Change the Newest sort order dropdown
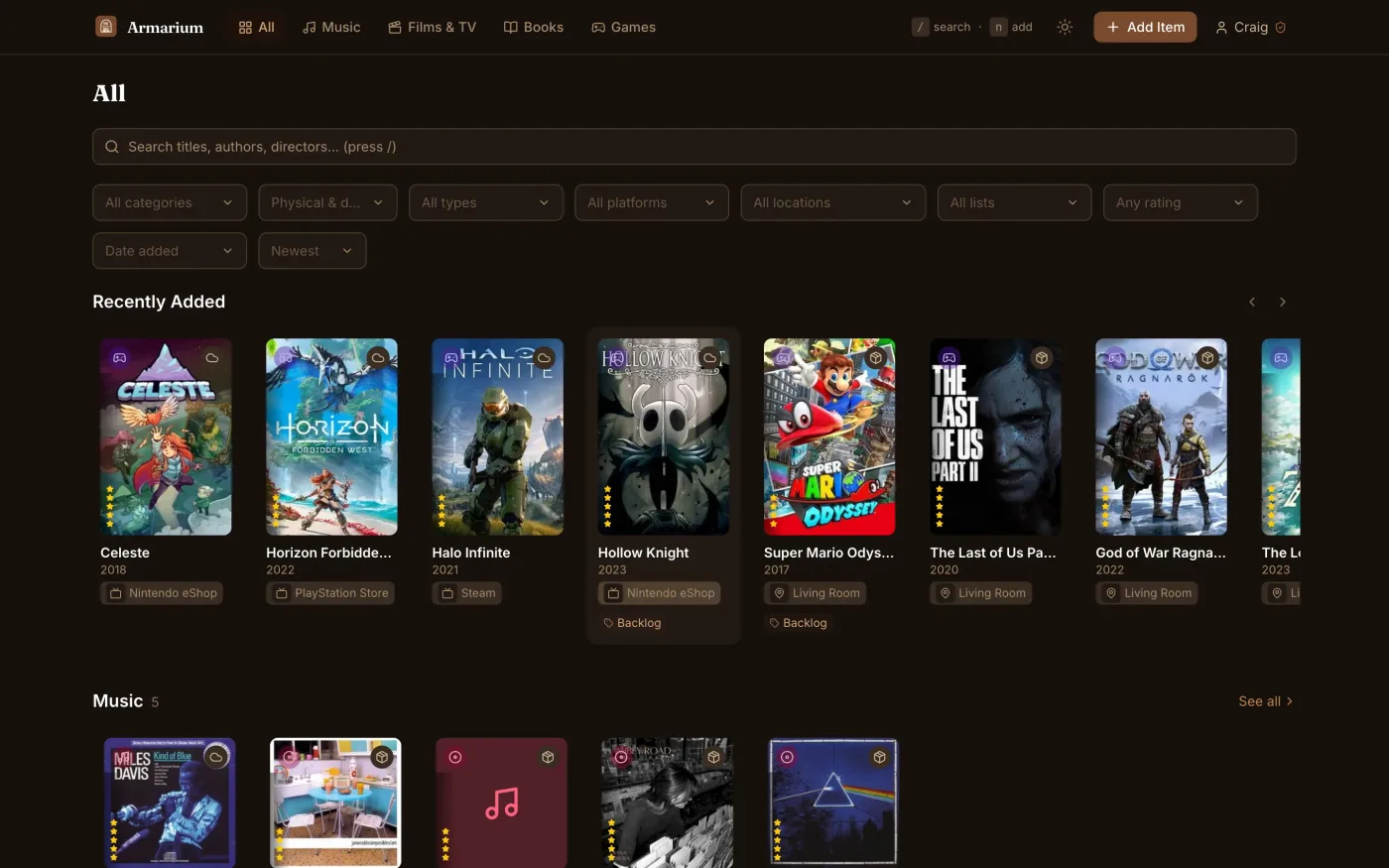Viewport: 1389px width, 868px height. (x=313, y=251)
